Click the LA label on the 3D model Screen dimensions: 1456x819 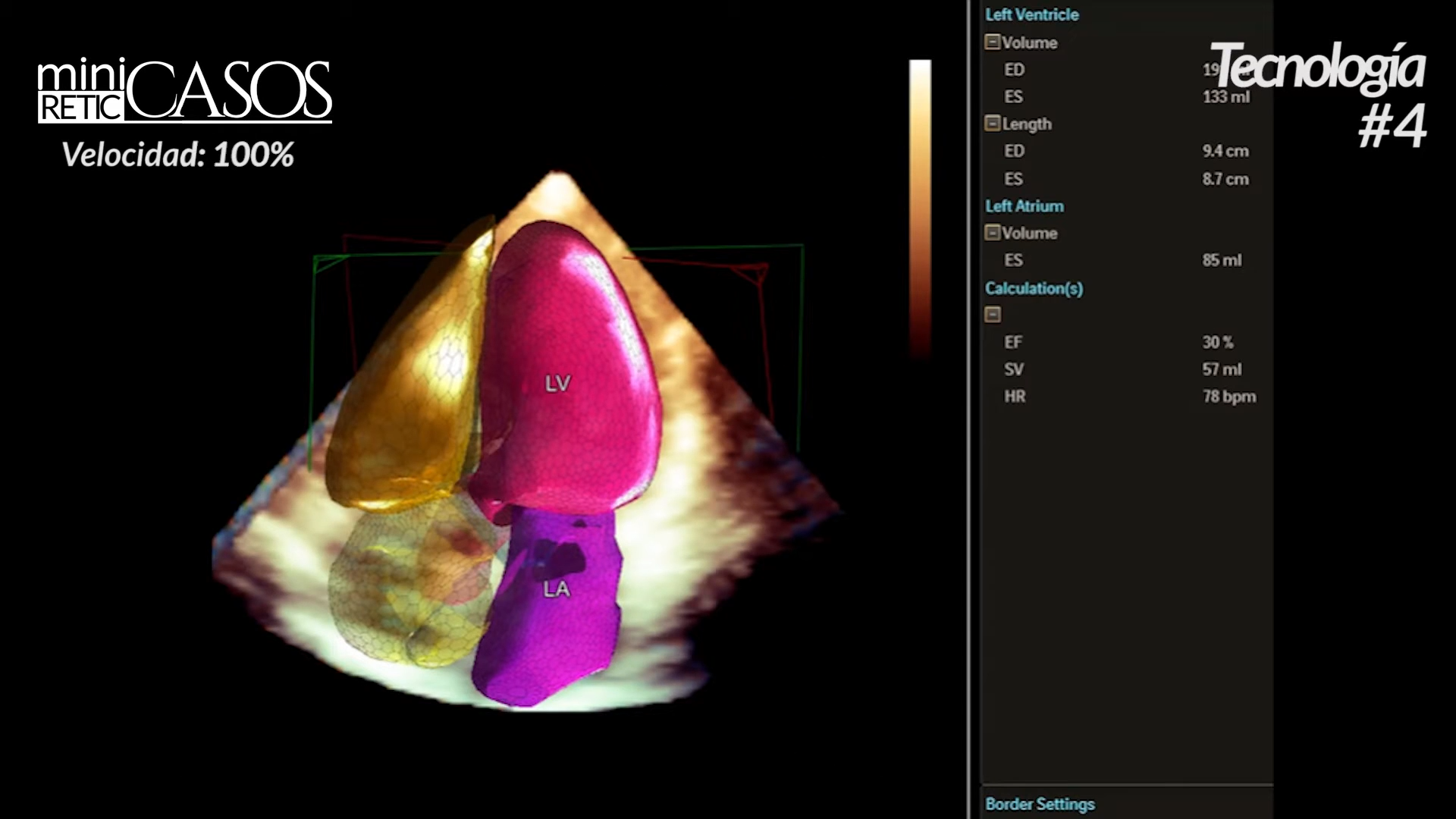557,589
